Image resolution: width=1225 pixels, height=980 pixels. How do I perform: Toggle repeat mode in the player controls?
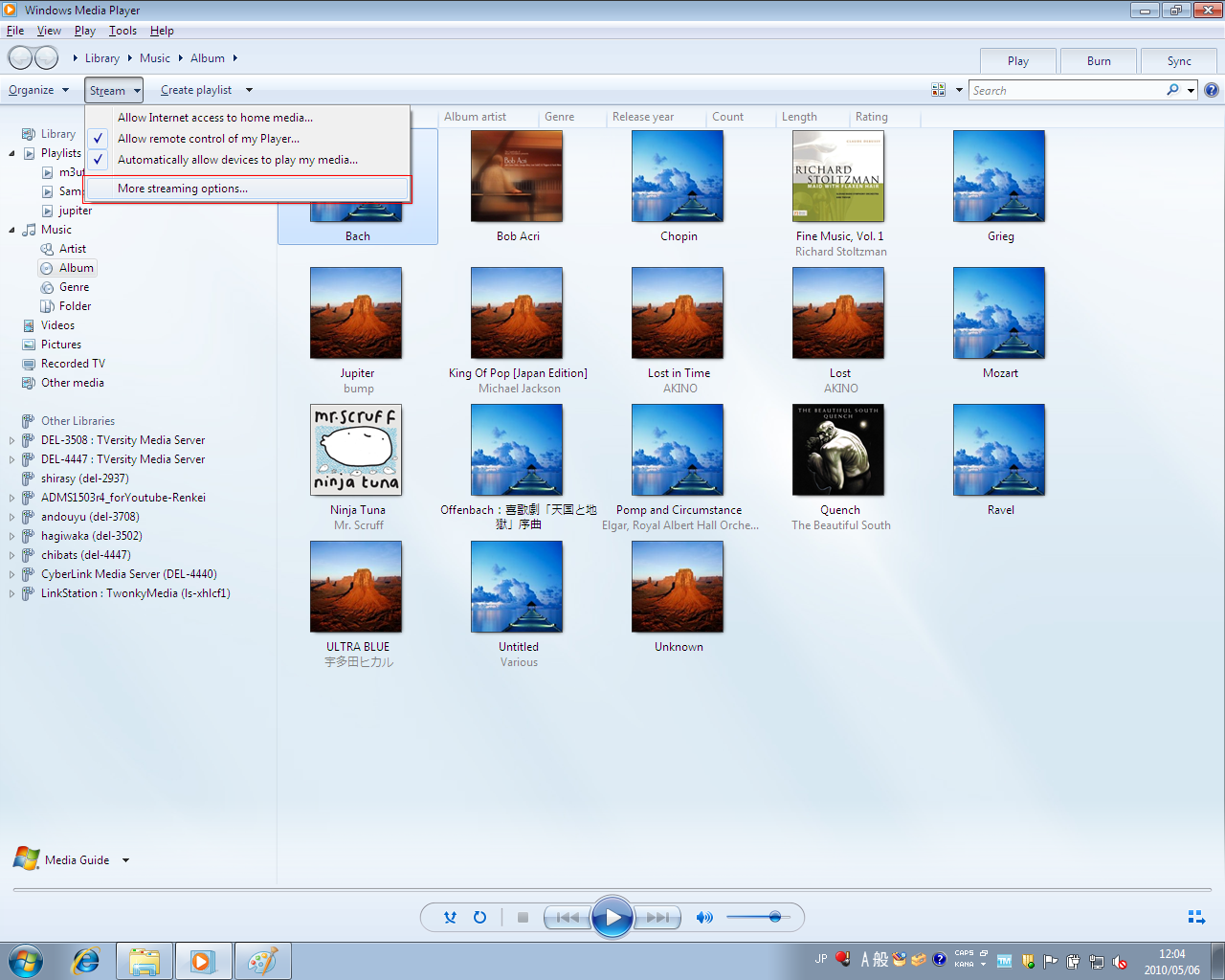[480, 917]
